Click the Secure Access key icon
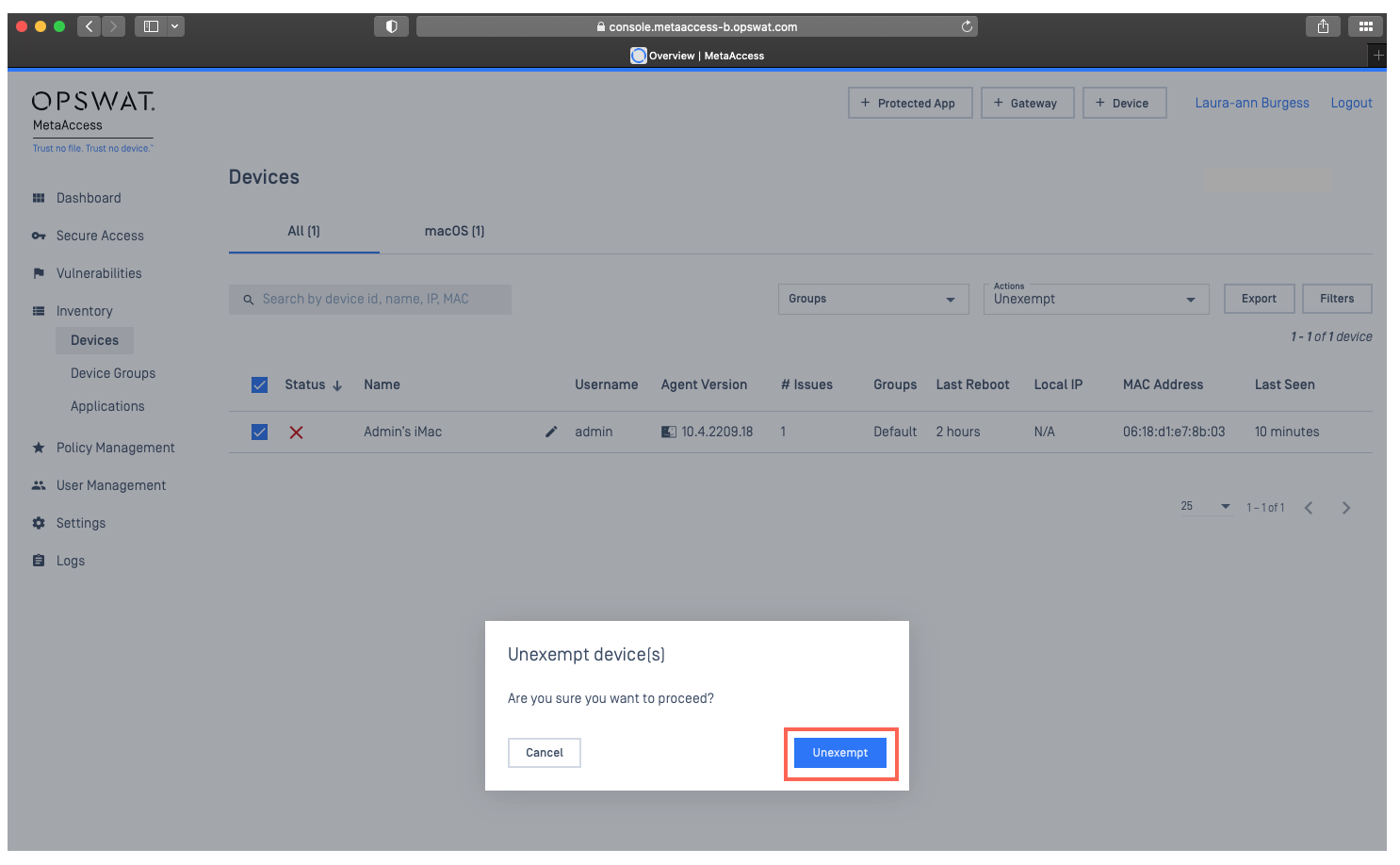1400x865 pixels. click(x=39, y=236)
